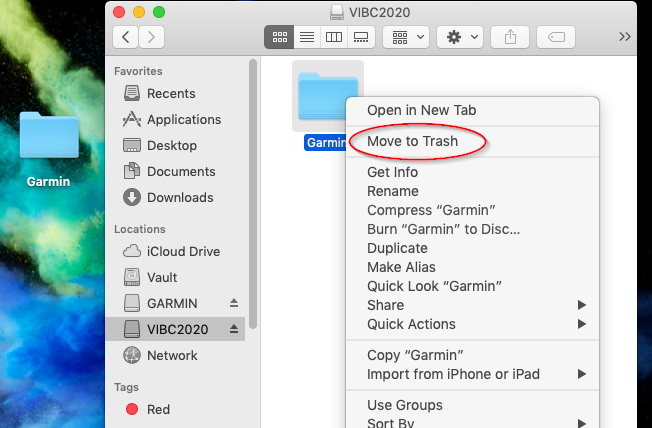Zoom the Finder window with green button
The width and height of the screenshot is (652, 428).
(x=159, y=12)
